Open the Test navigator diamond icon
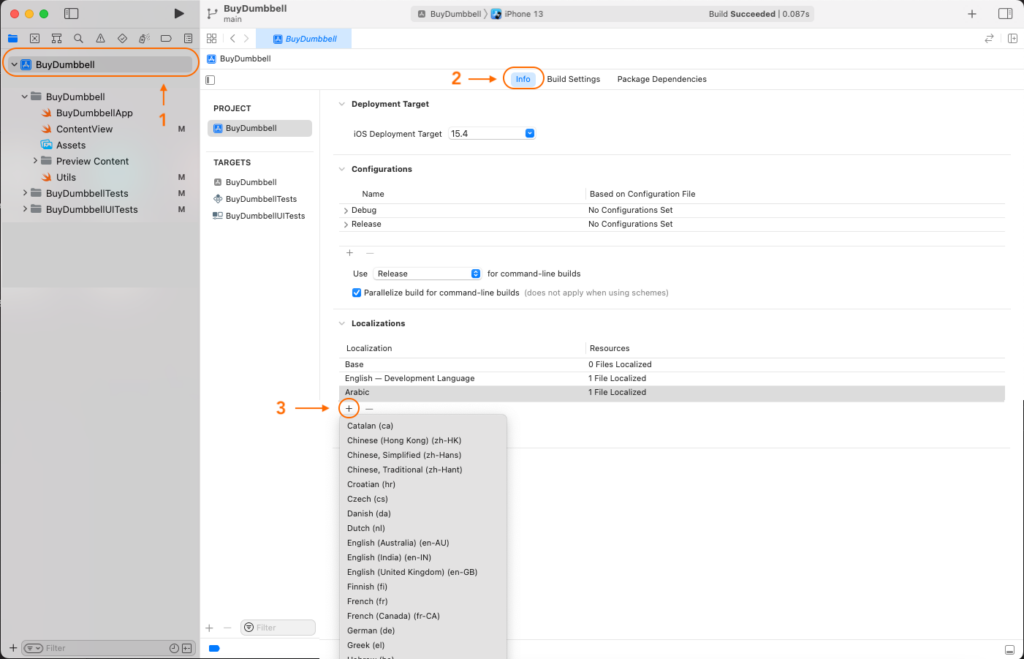This screenshot has width=1024, height=659. 122,39
